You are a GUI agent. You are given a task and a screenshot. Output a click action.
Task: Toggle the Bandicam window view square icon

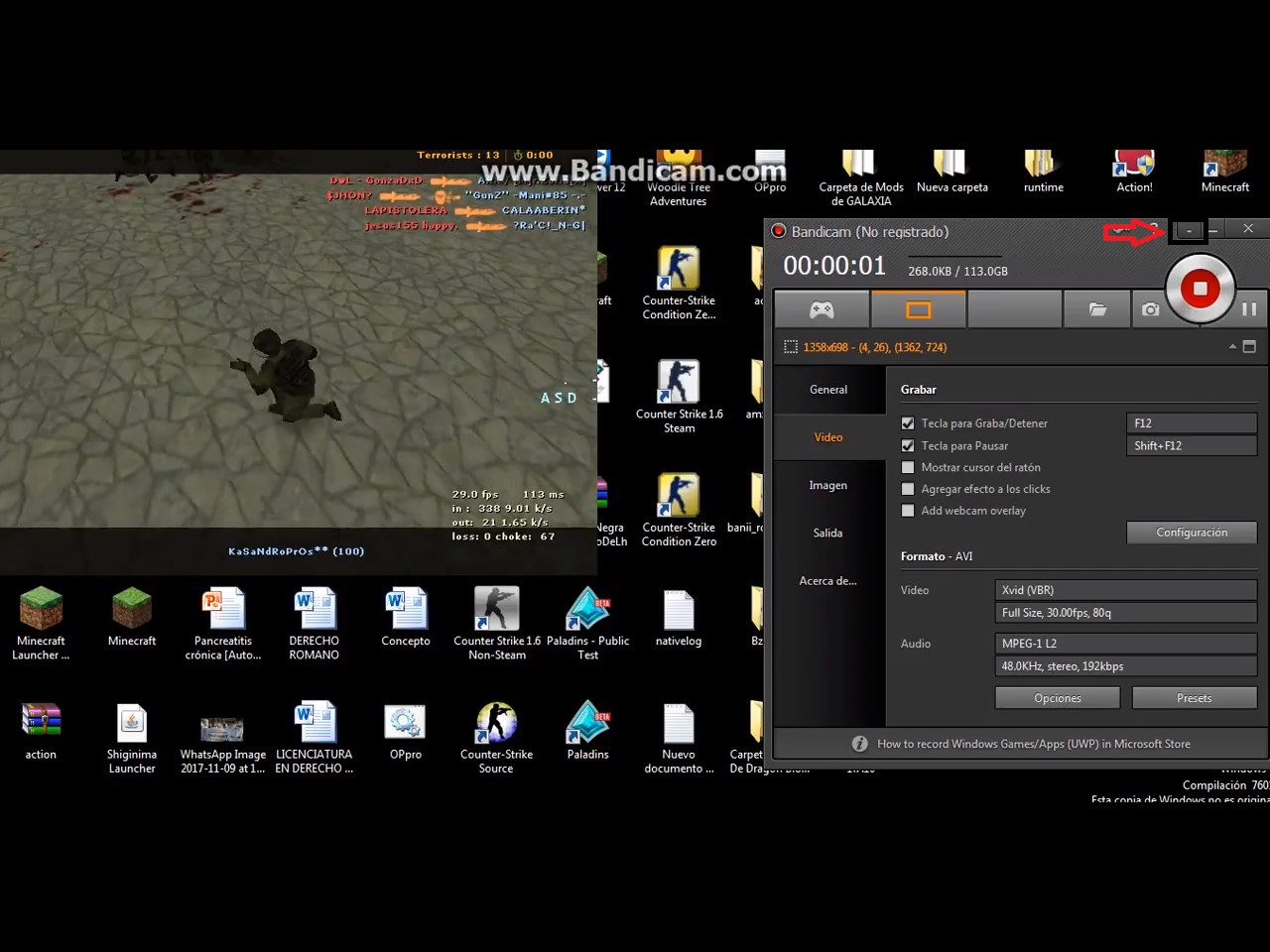[1249, 346]
